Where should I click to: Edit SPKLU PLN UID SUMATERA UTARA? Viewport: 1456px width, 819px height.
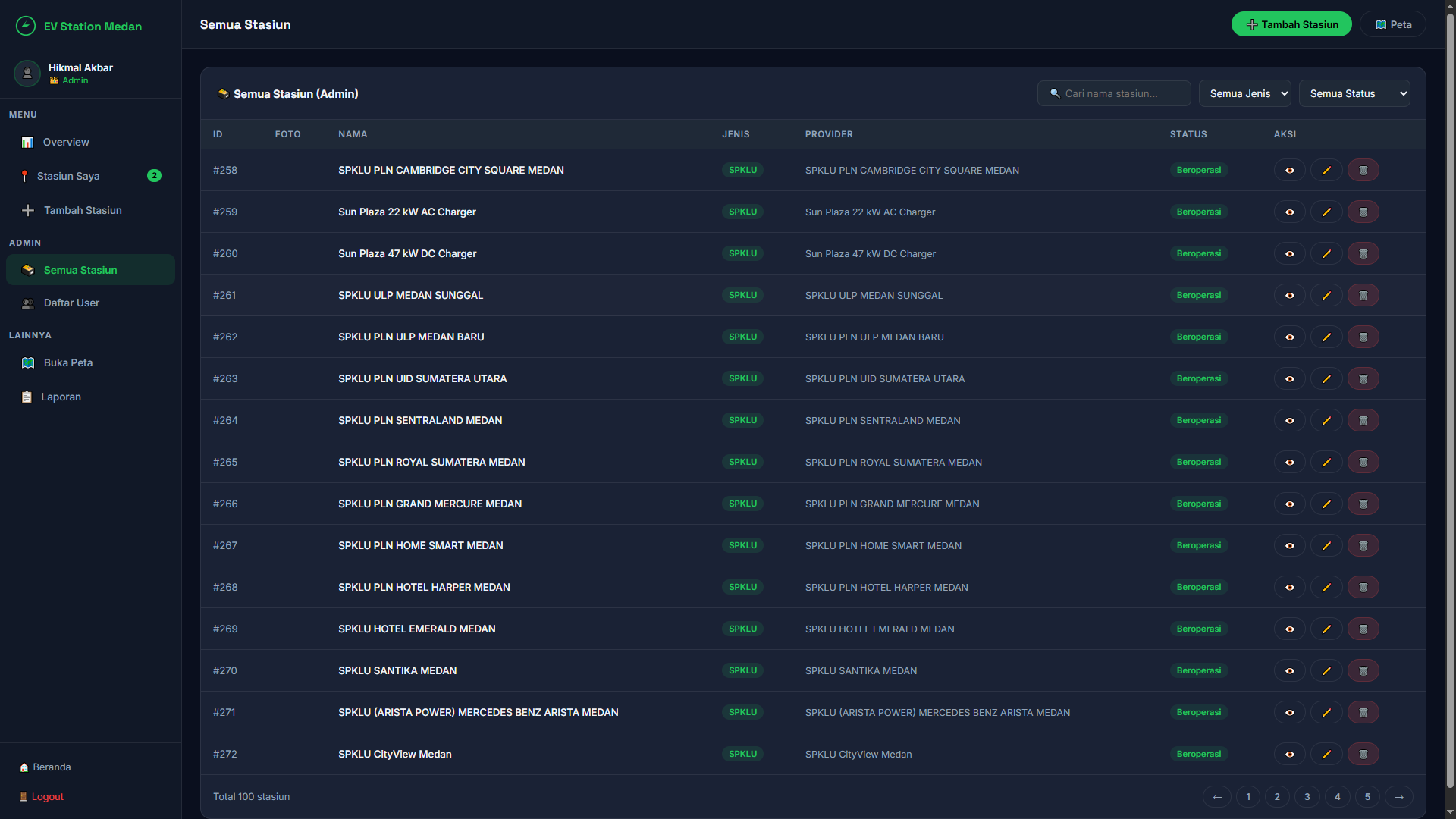click(x=1326, y=378)
